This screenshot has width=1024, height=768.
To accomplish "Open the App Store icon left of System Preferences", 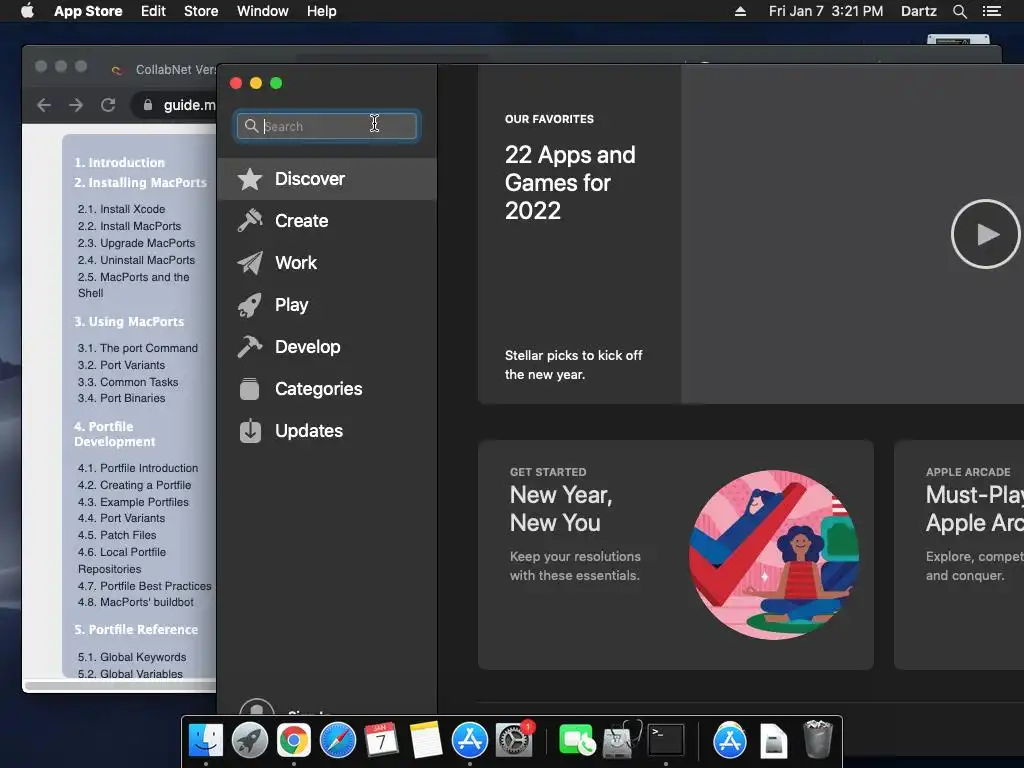I will [470, 741].
